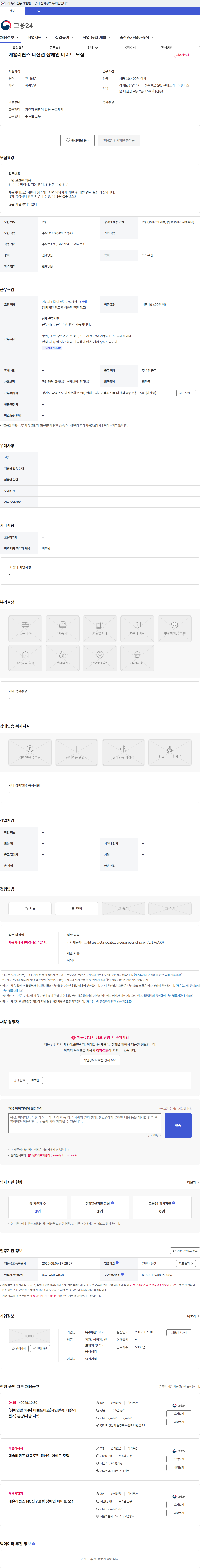Viewport: 200px width, 1568px height.
Task: Click the 근무시간 협의가능 tag
Action: [52, 348]
